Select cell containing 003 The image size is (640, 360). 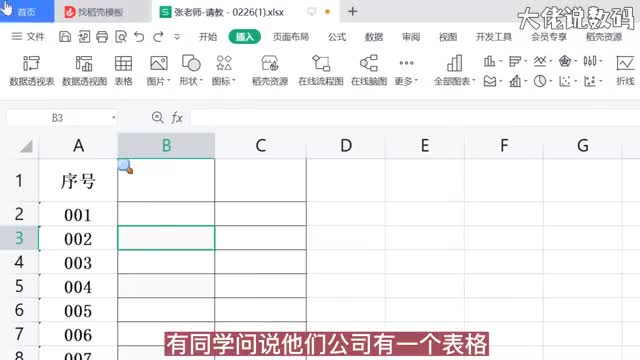(x=78, y=262)
